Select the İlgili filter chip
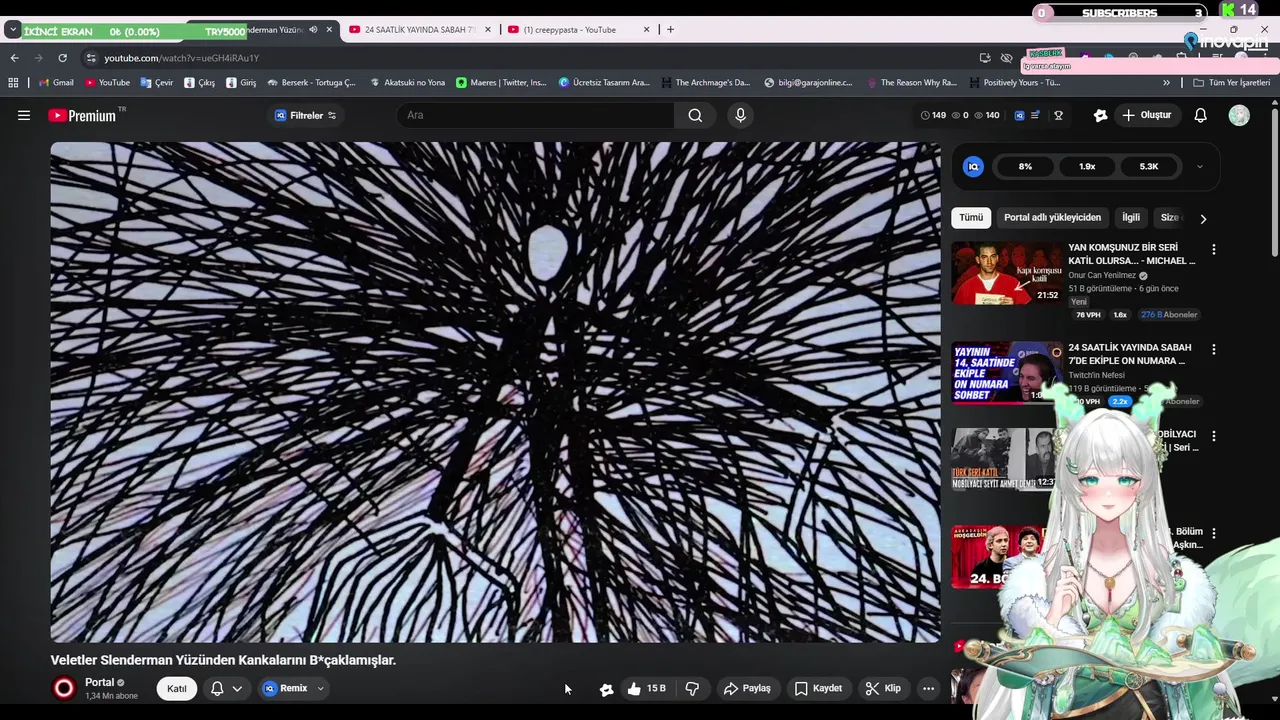The image size is (1280, 720). click(1131, 217)
